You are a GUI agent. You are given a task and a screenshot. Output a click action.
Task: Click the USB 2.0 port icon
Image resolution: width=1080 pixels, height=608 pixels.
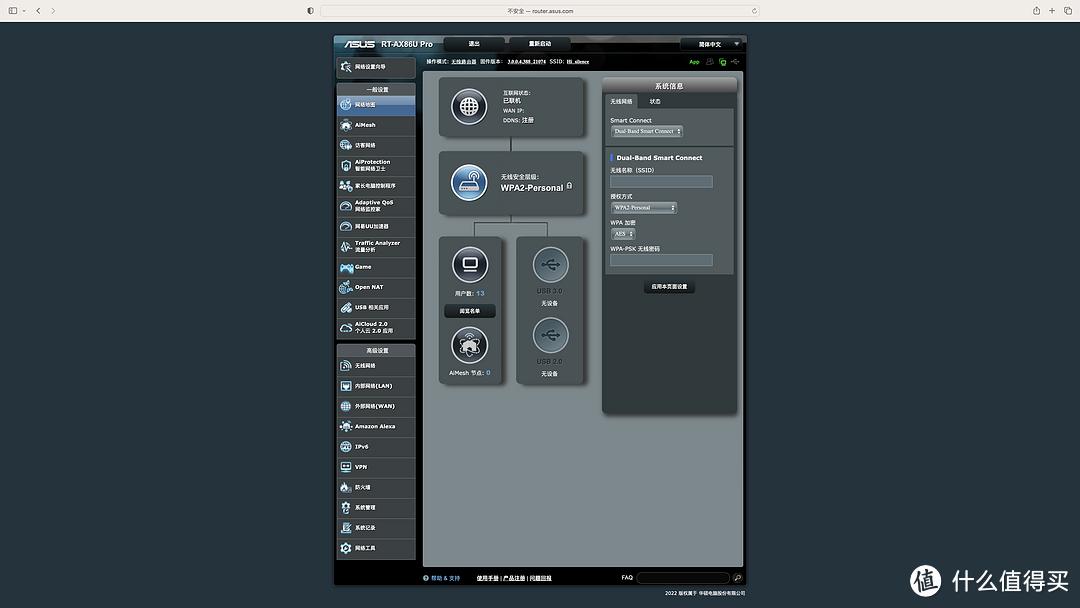click(x=550, y=336)
